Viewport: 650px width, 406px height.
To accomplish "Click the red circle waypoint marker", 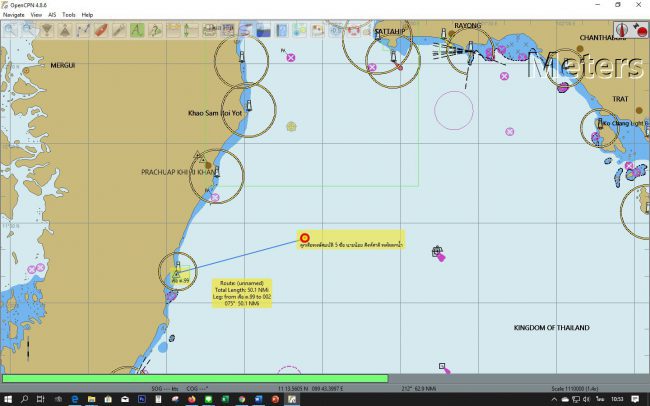I will tap(305, 238).
